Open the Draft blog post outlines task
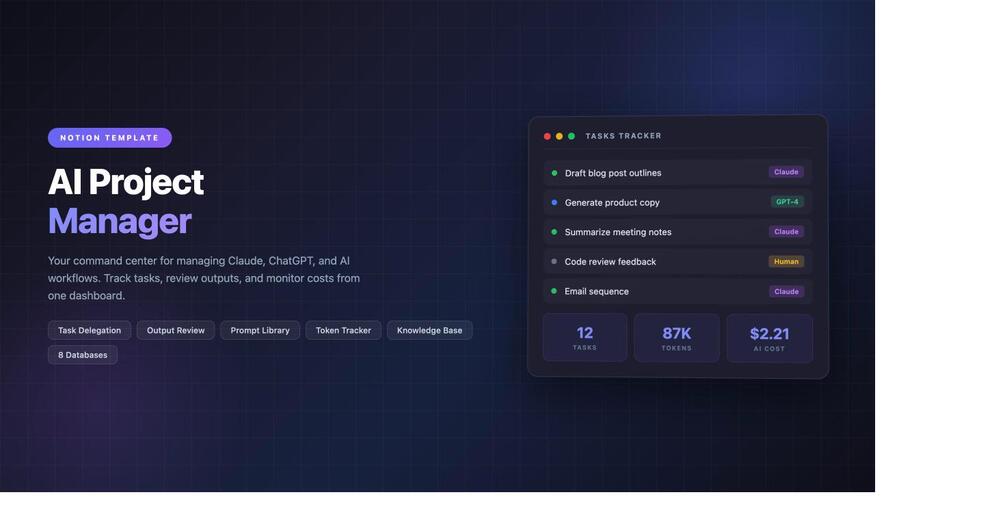Viewport: 1005px width, 512px height. (x=677, y=173)
